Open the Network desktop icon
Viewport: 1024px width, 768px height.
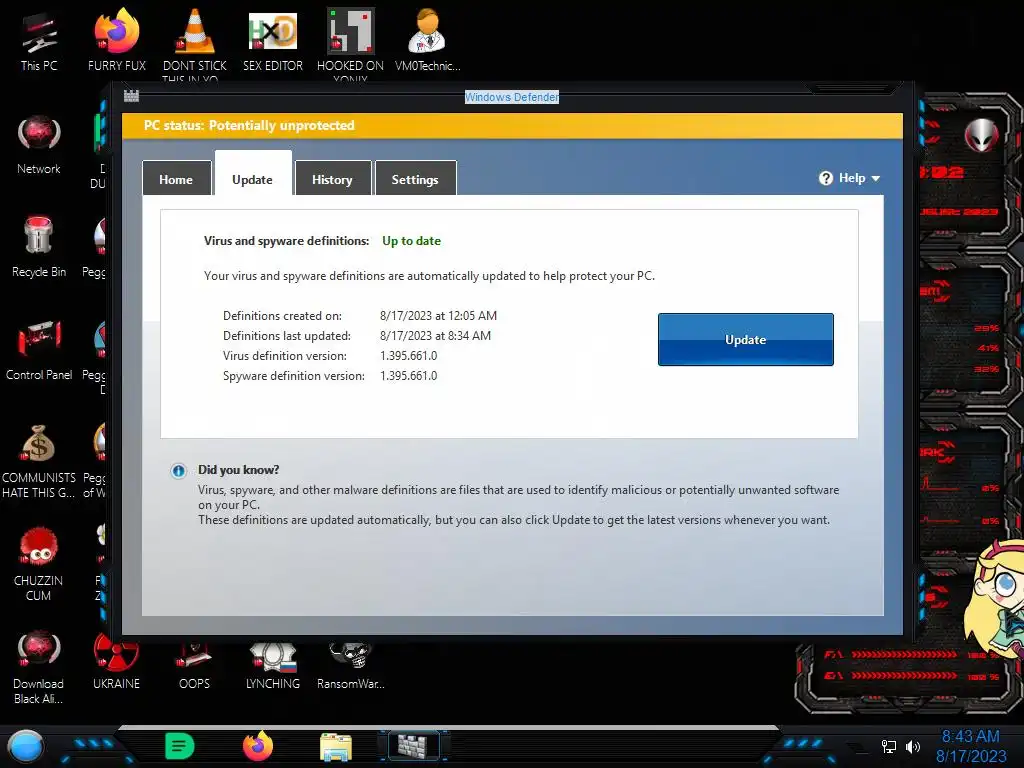point(39,145)
